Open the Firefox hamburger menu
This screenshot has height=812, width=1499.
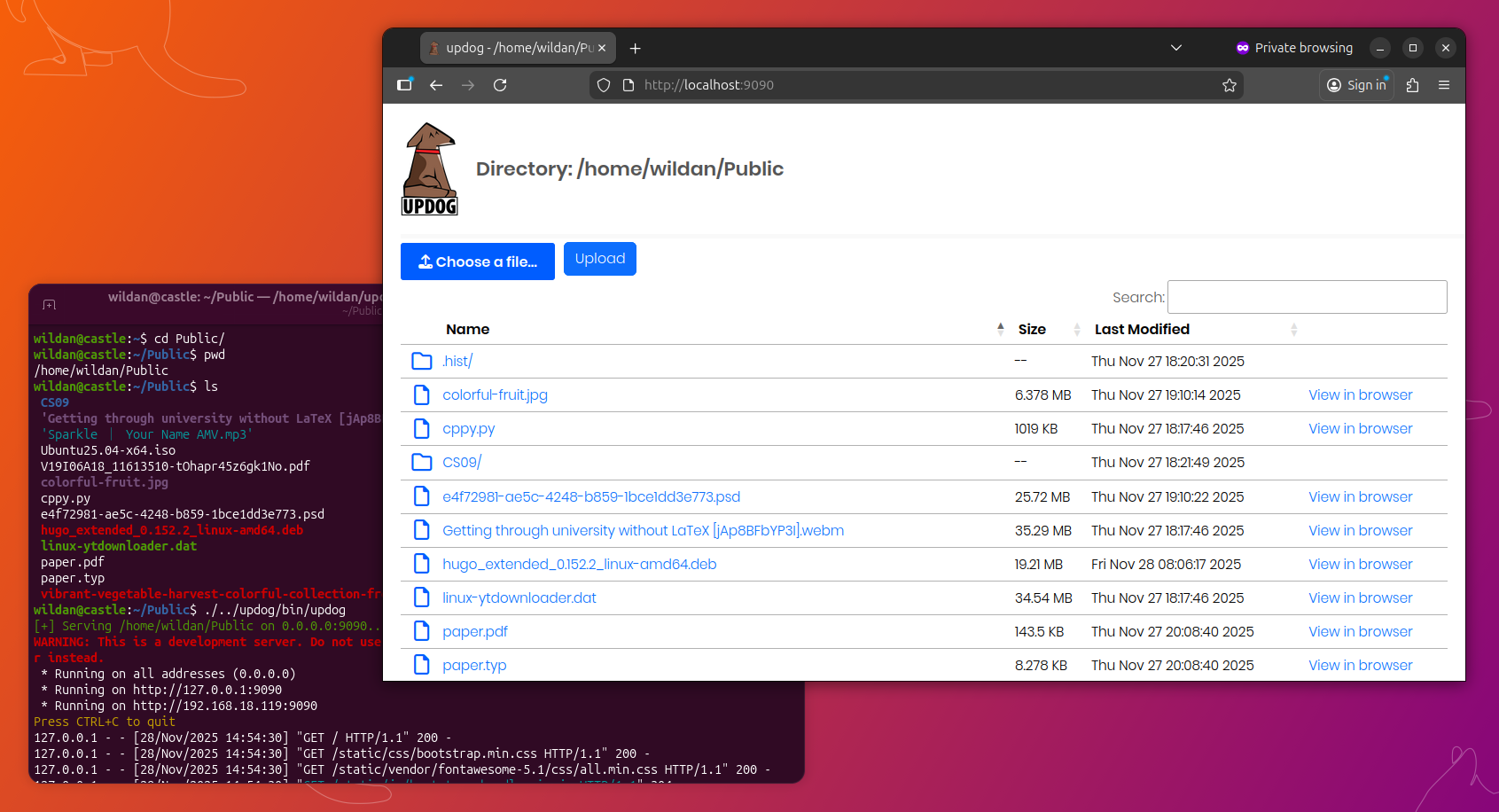point(1444,85)
